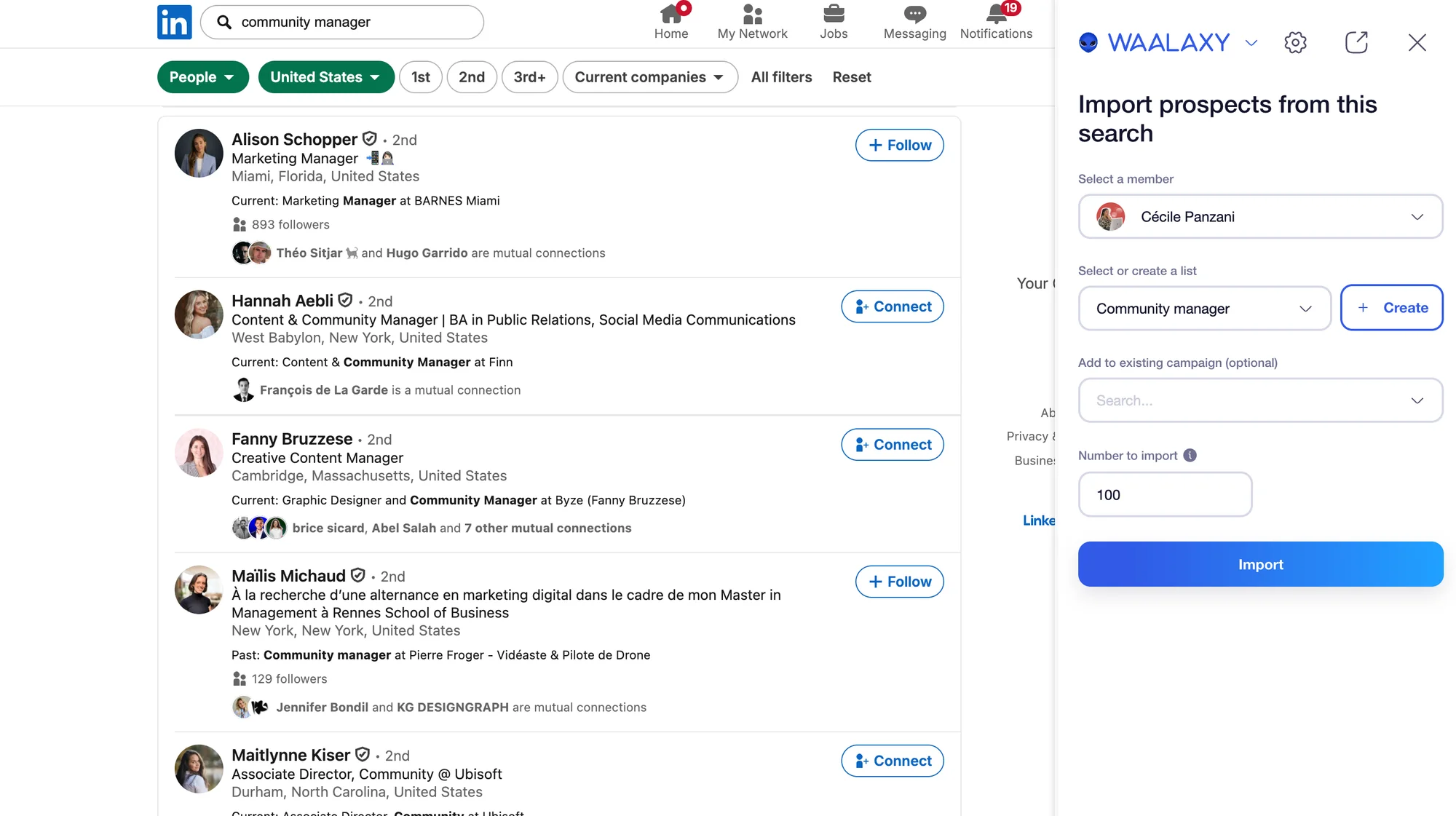This screenshot has height=816, width=1456.
Task: Open Alison Schopper's name link
Action: point(294,139)
